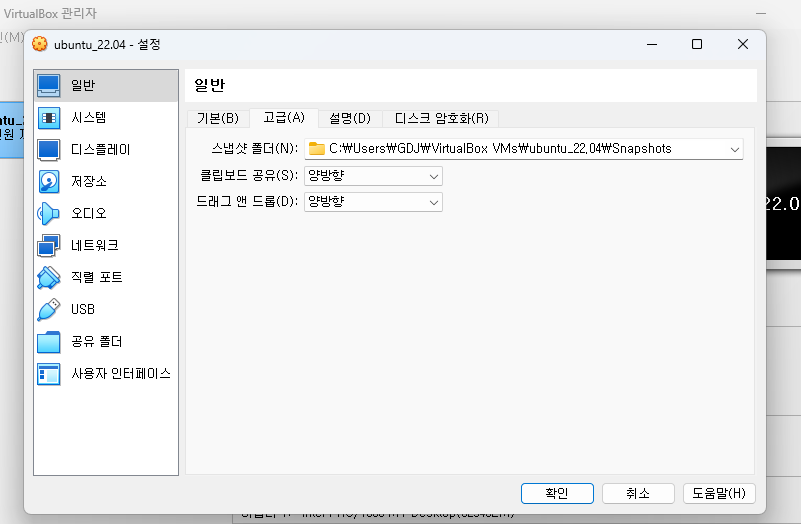This screenshot has width=801, height=524.
Task: Click the folder icon in snapshot path
Action: pyautogui.click(x=317, y=149)
